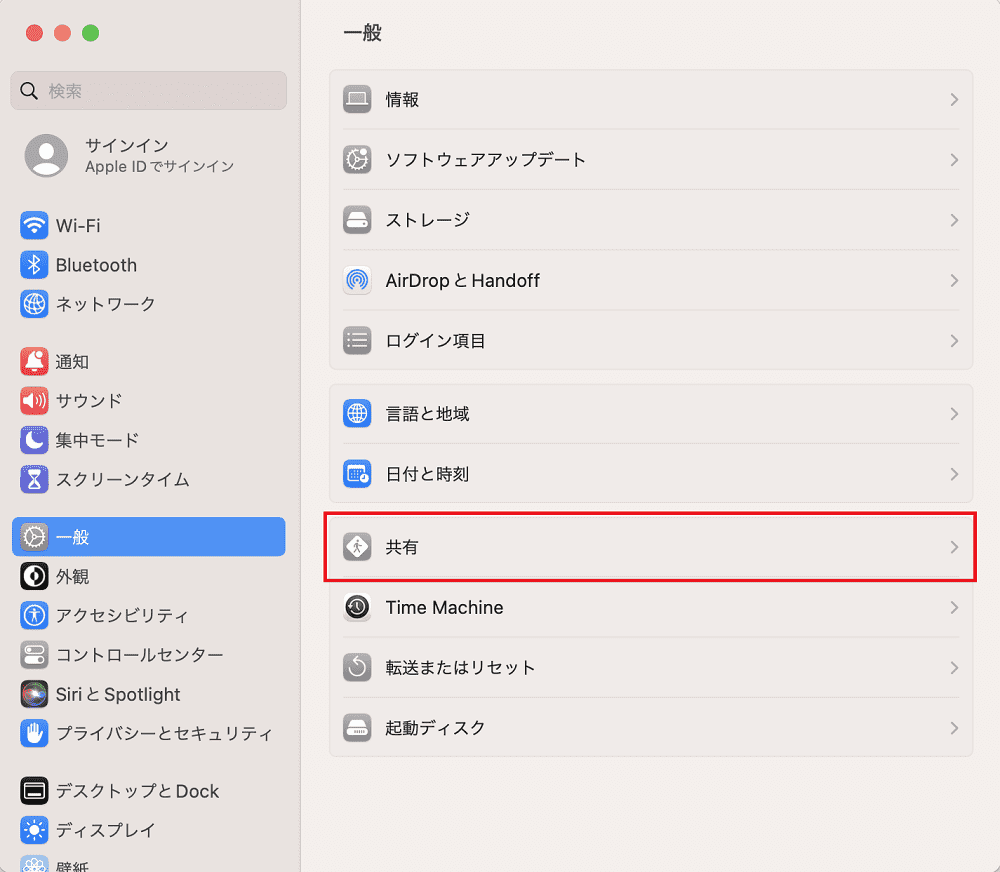Click the search magnifier icon

point(29,91)
